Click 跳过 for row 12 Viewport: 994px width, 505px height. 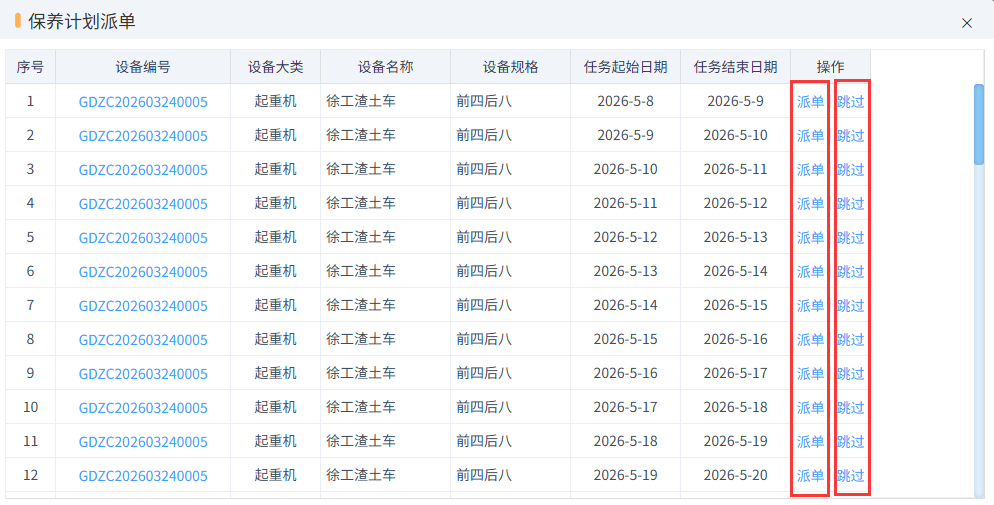tap(851, 476)
